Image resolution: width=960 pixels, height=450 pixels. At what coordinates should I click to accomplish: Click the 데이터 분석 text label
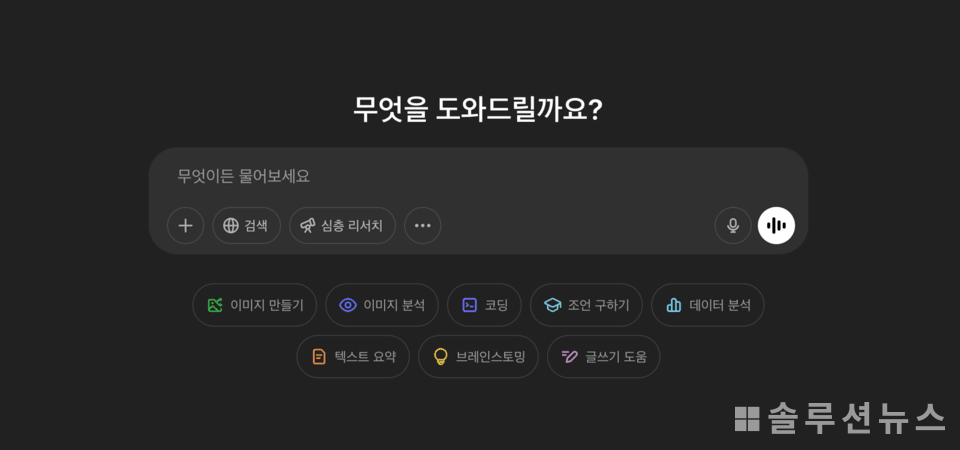tap(720, 305)
